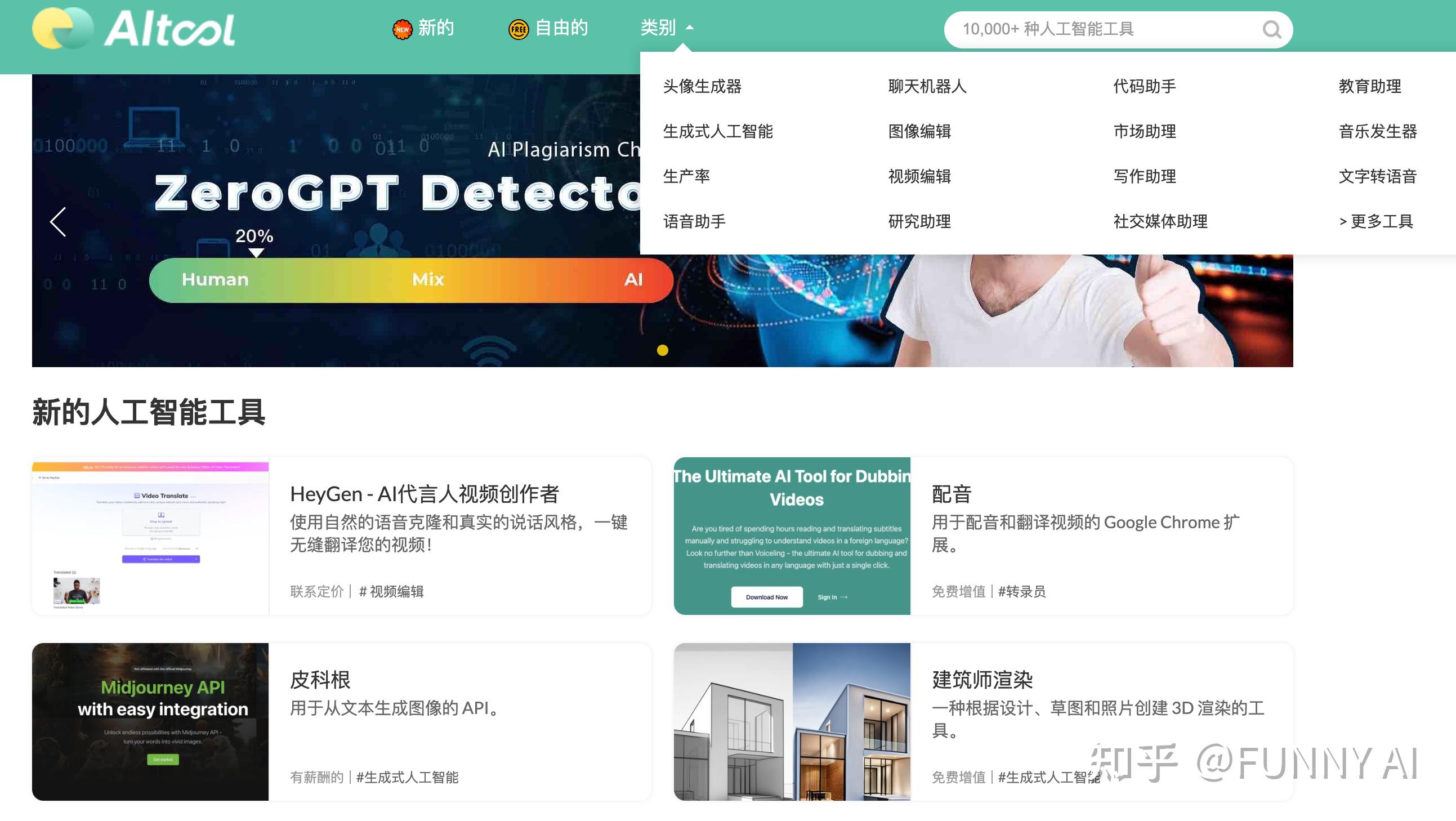Viewport: 1456px width, 821px height.
Task: Select 研究助理 category
Action: pyautogui.click(x=919, y=222)
